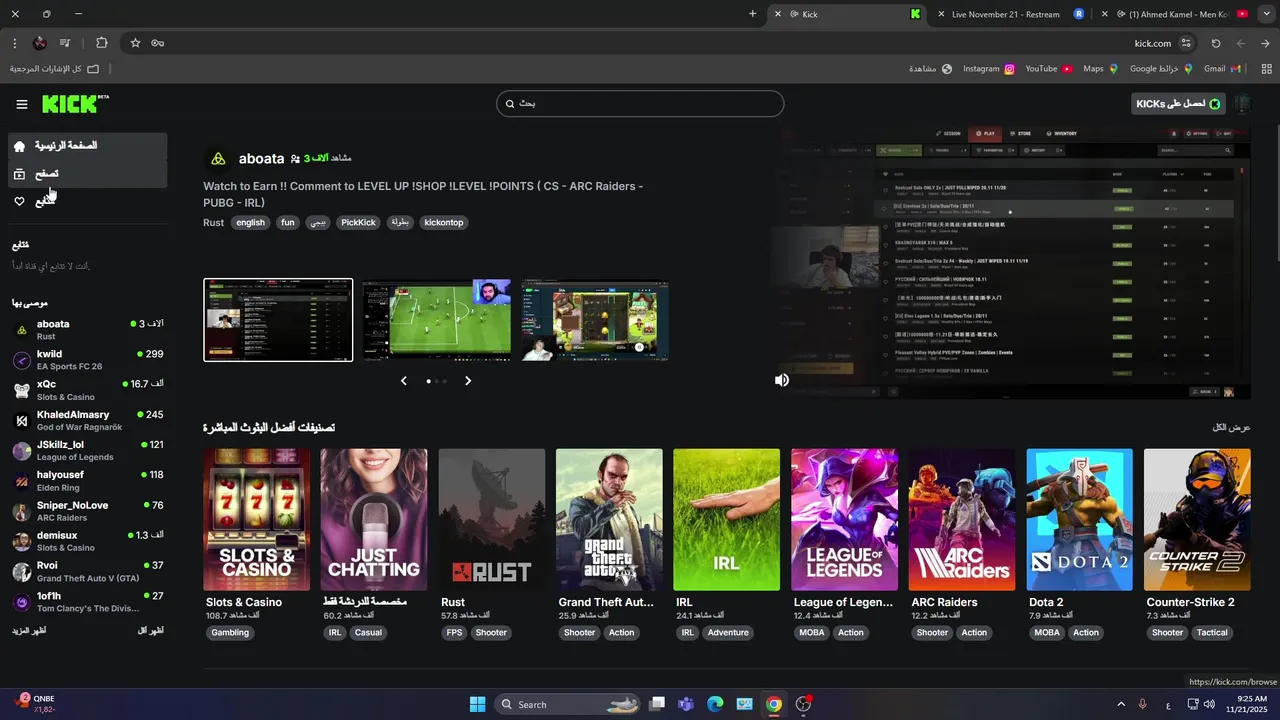This screenshot has height=720, width=1280.
Task: Open the Chrome extensions puzzle icon
Action: [102, 43]
